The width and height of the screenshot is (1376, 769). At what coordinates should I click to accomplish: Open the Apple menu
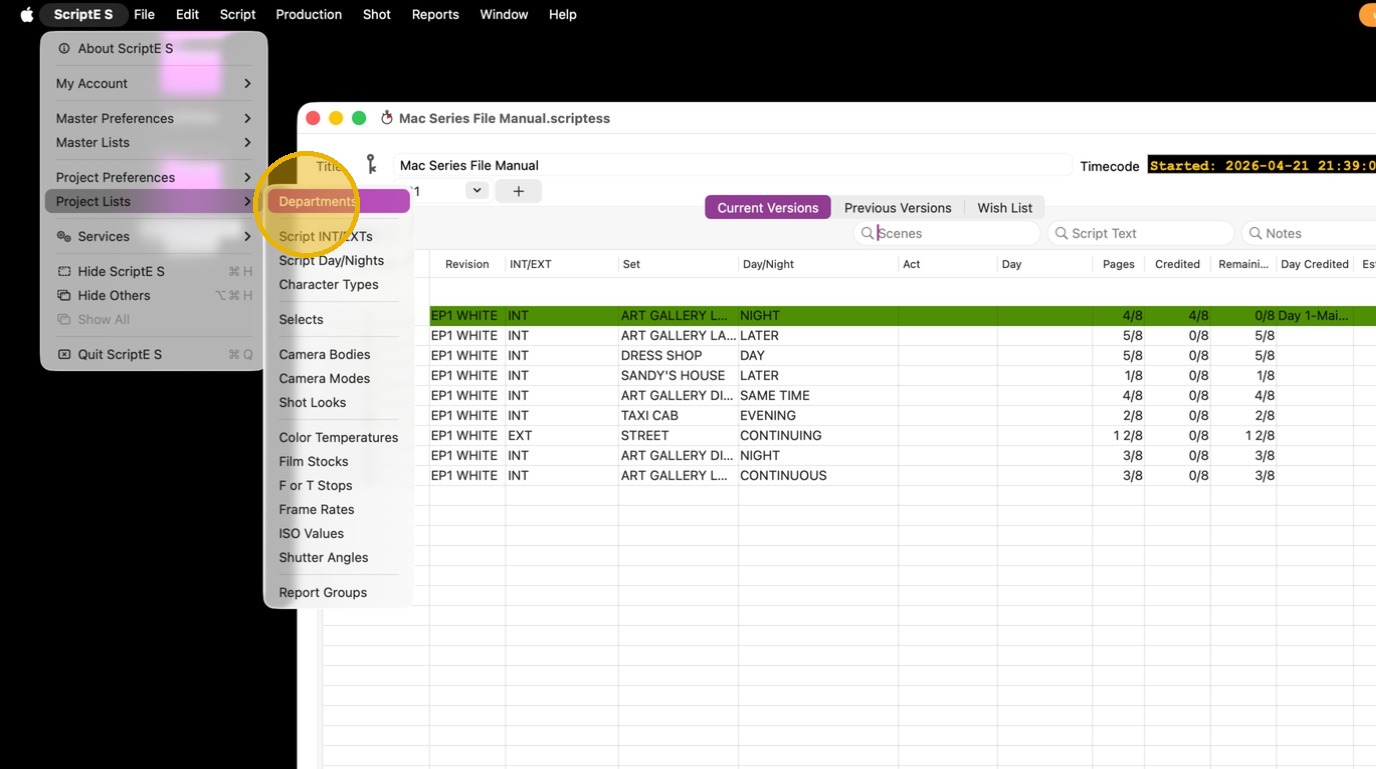point(27,14)
